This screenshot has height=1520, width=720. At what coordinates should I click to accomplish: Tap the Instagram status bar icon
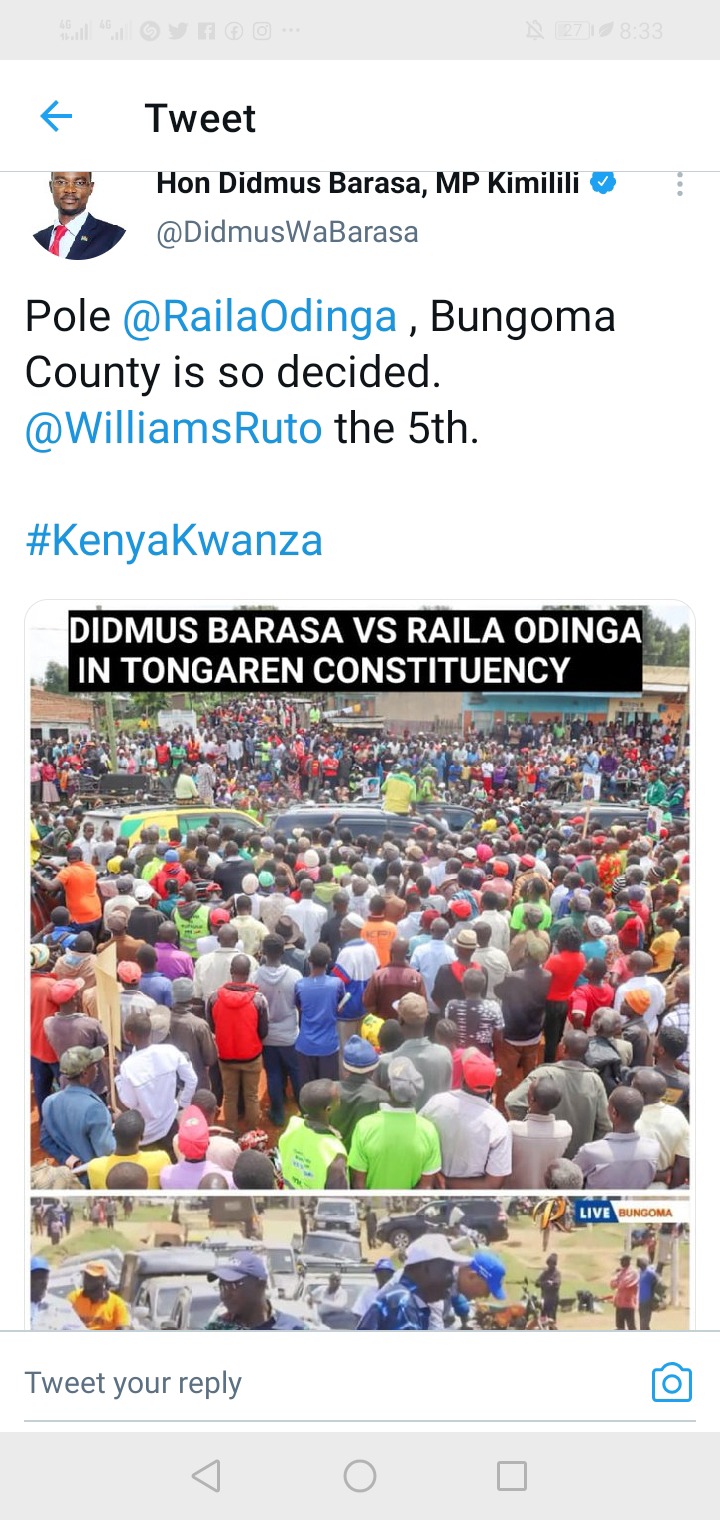tap(262, 31)
